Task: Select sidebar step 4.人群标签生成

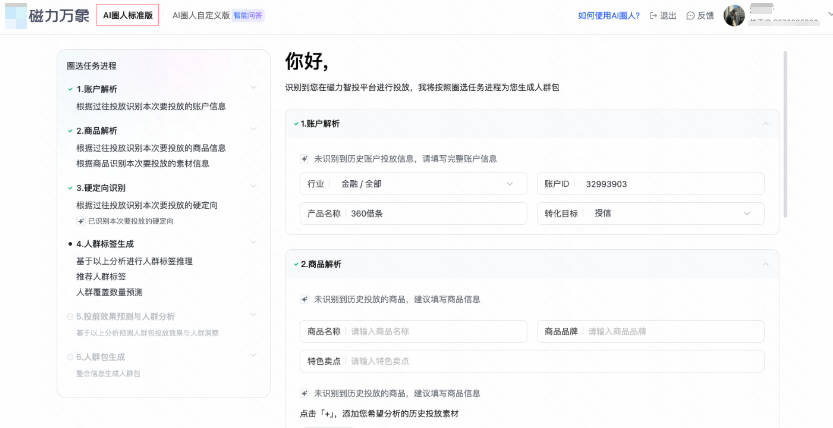Action: pyautogui.click(x=105, y=244)
